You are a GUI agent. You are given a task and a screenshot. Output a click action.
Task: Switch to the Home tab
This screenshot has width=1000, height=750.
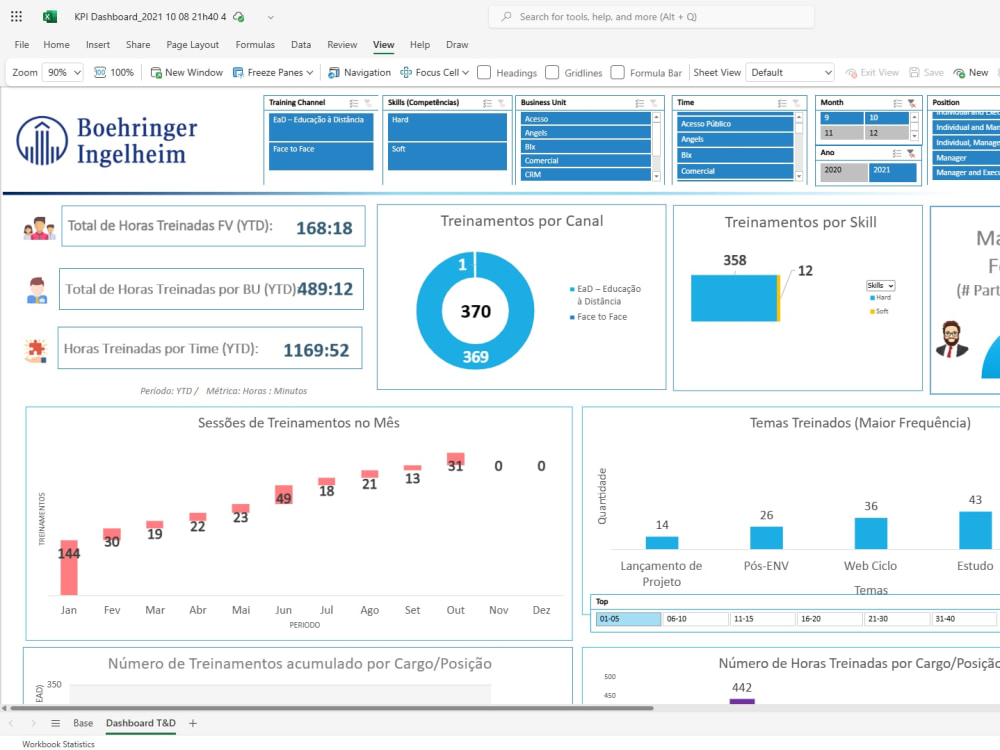[56, 45]
